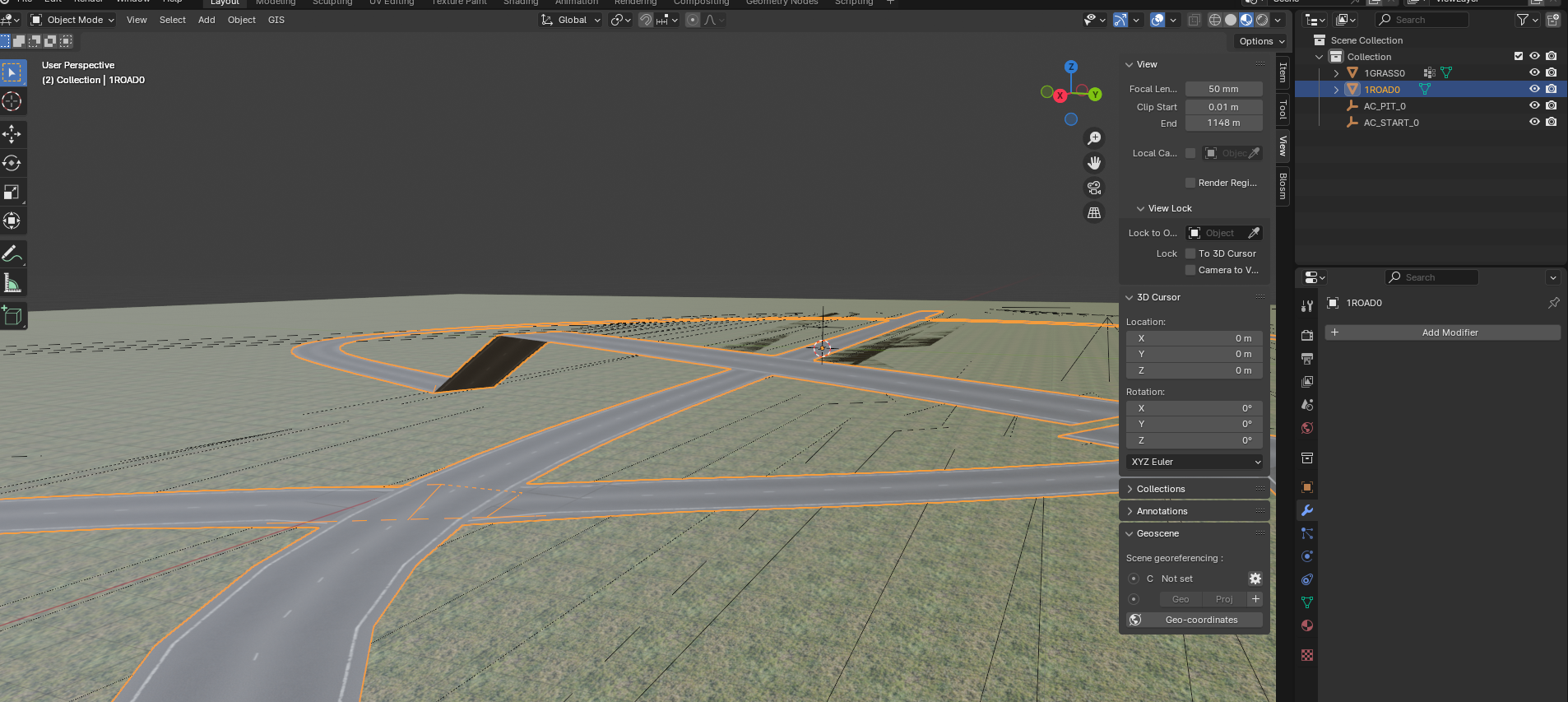Hide 1GRASS0 in viewport with eye icon
This screenshot has height=702, width=1568.
1534,72
